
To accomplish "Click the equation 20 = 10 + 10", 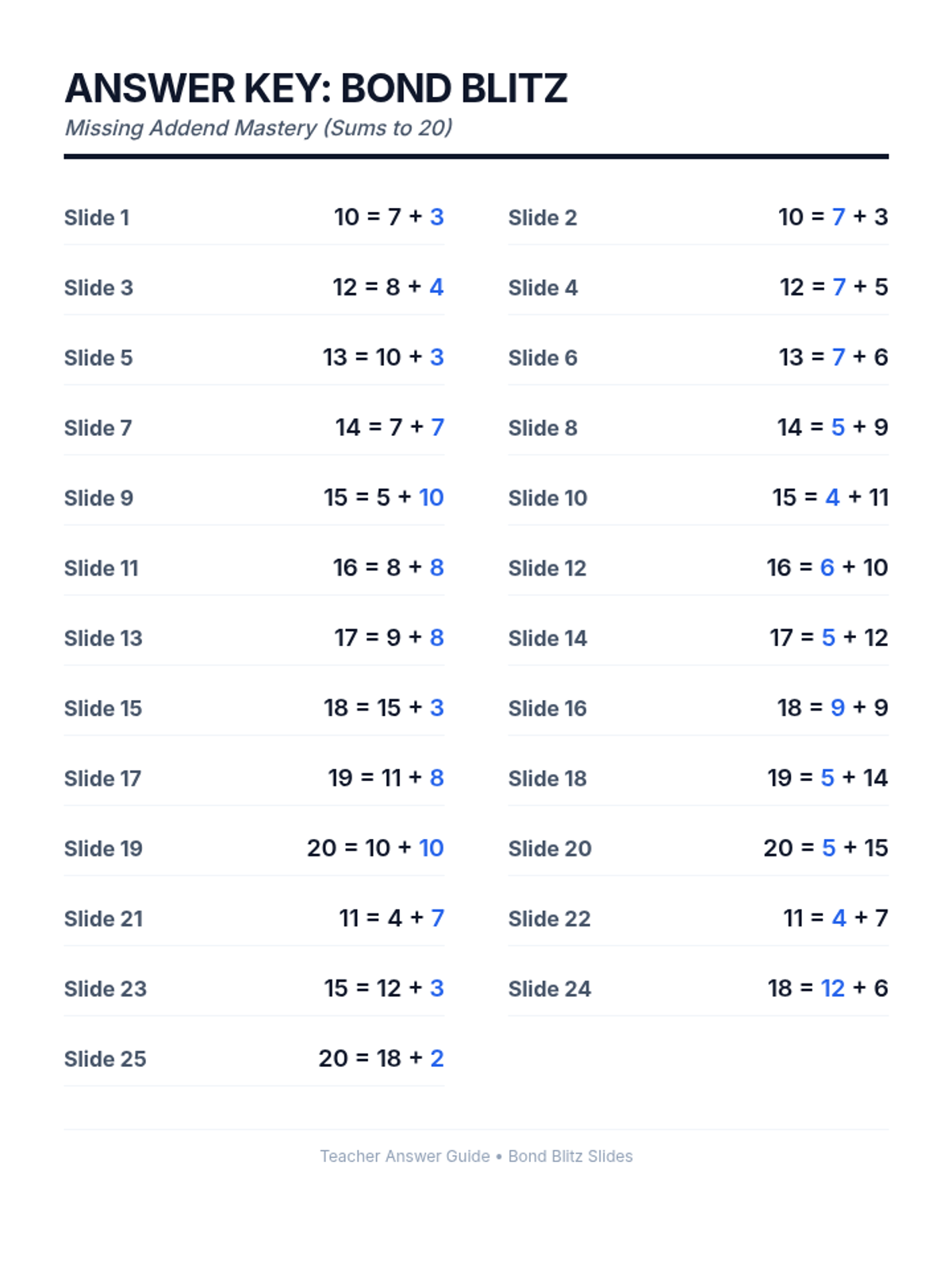I will 375,849.
